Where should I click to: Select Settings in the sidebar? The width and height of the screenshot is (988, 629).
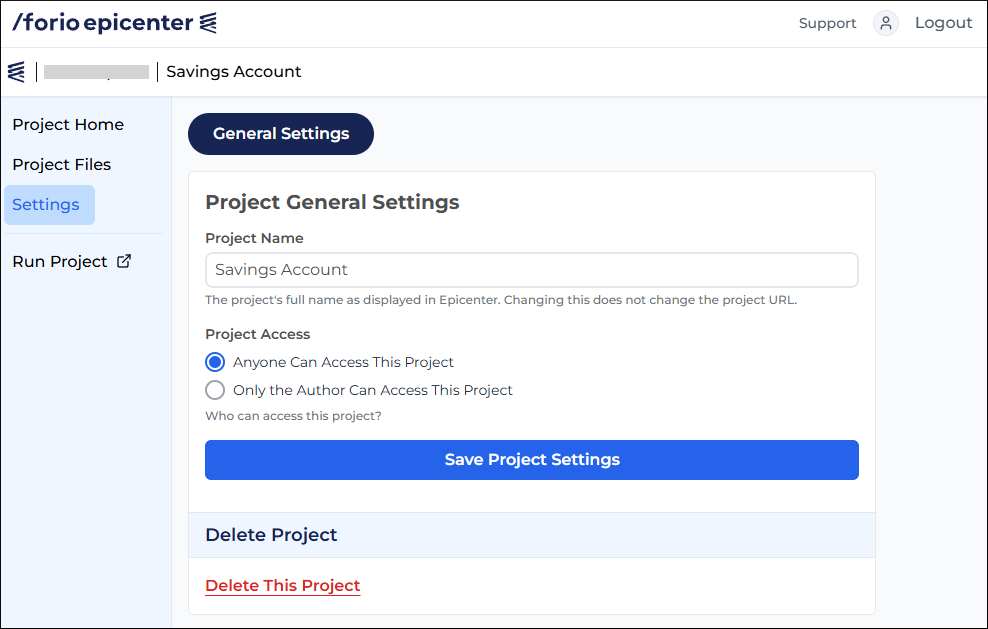tap(48, 204)
